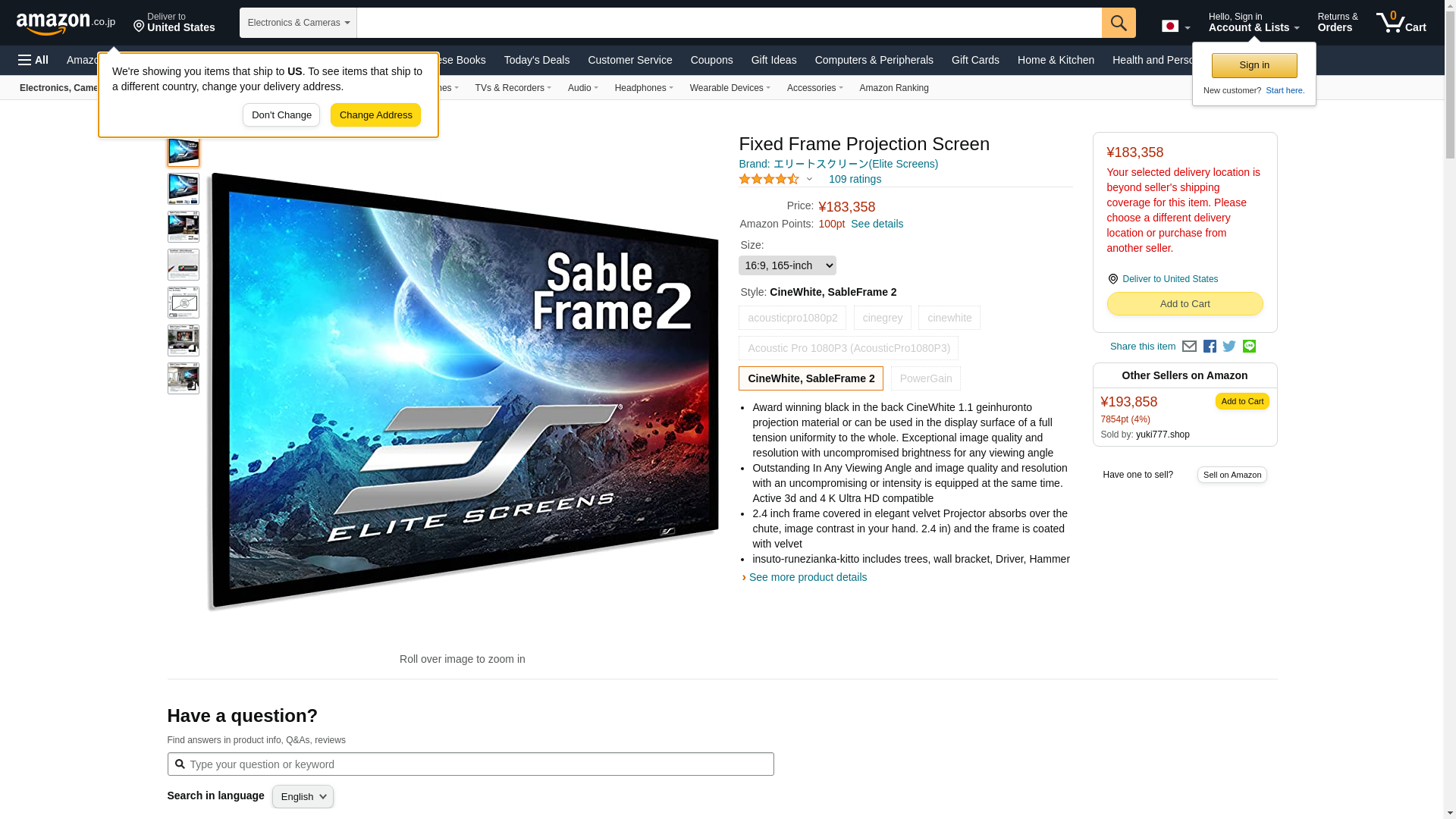Share this item on Facebook
The height and width of the screenshot is (819, 1456).
[x=1210, y=347]
